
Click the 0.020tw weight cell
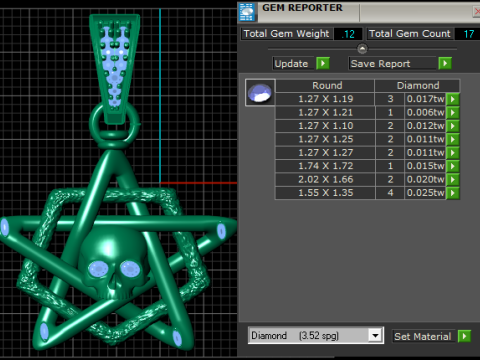point(425,179)
